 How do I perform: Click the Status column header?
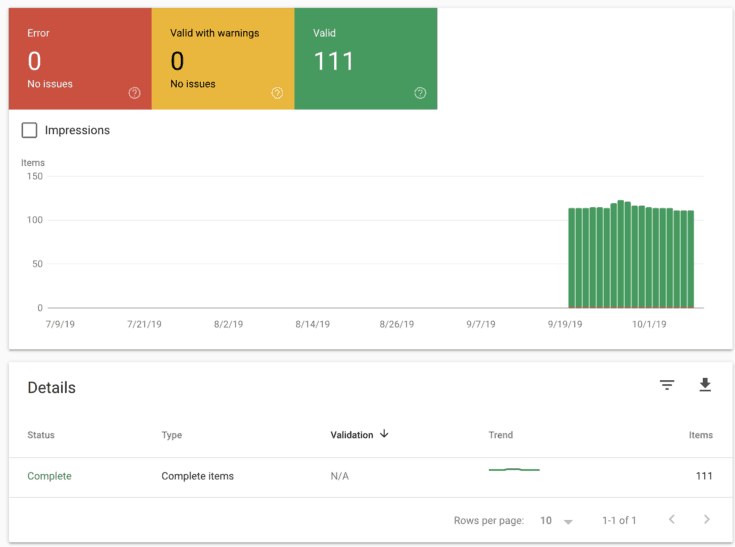41,435
